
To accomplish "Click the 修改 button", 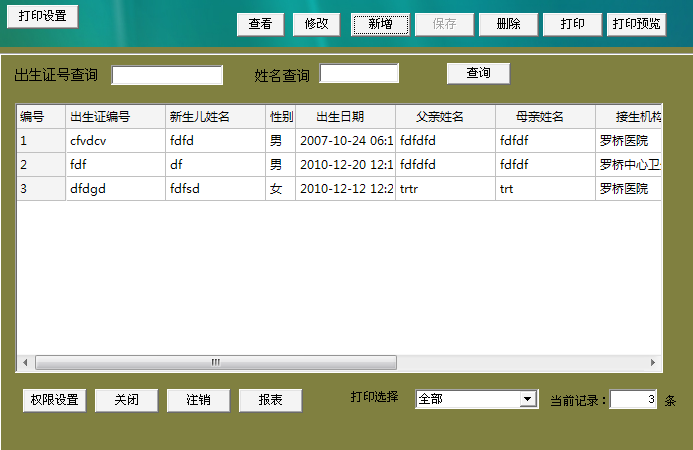I will [316, 24].
